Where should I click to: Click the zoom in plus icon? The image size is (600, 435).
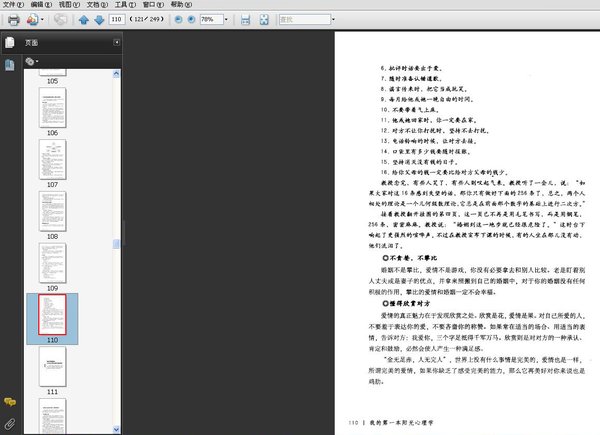191,19
